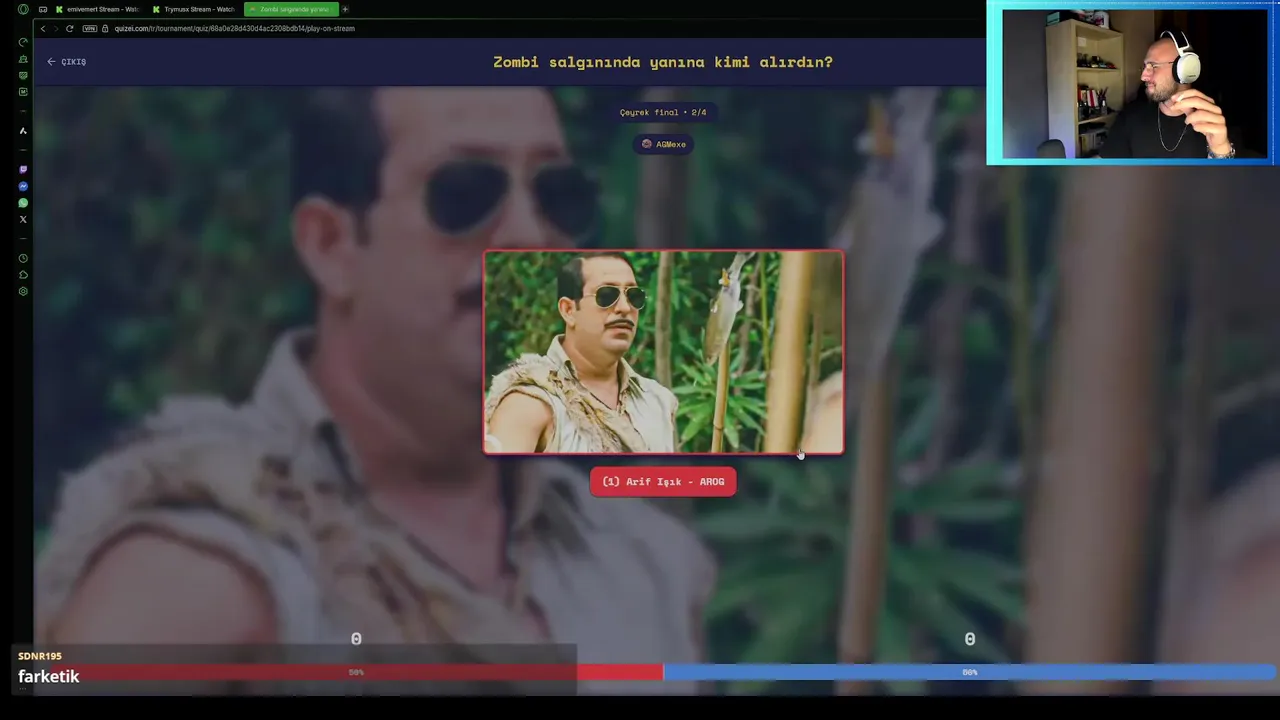1280x720 pixels.
Task: Select the active Zombi salgınında quiz tab
Action: [290, 9]
